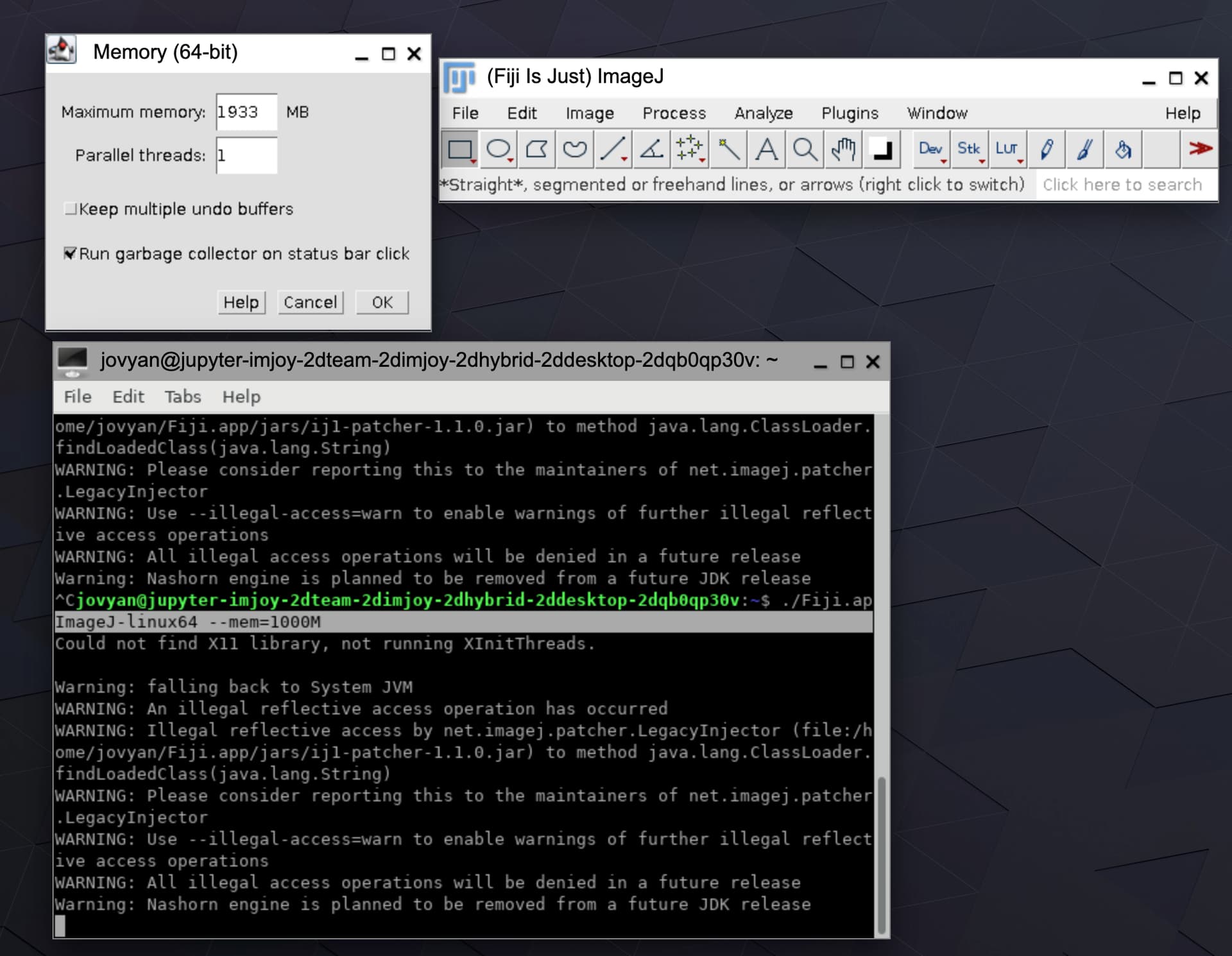This screenshot has width=1232, height=956.
Task: Open the Plugins menu in ImageJ
Action: click(x=849, y=114)
